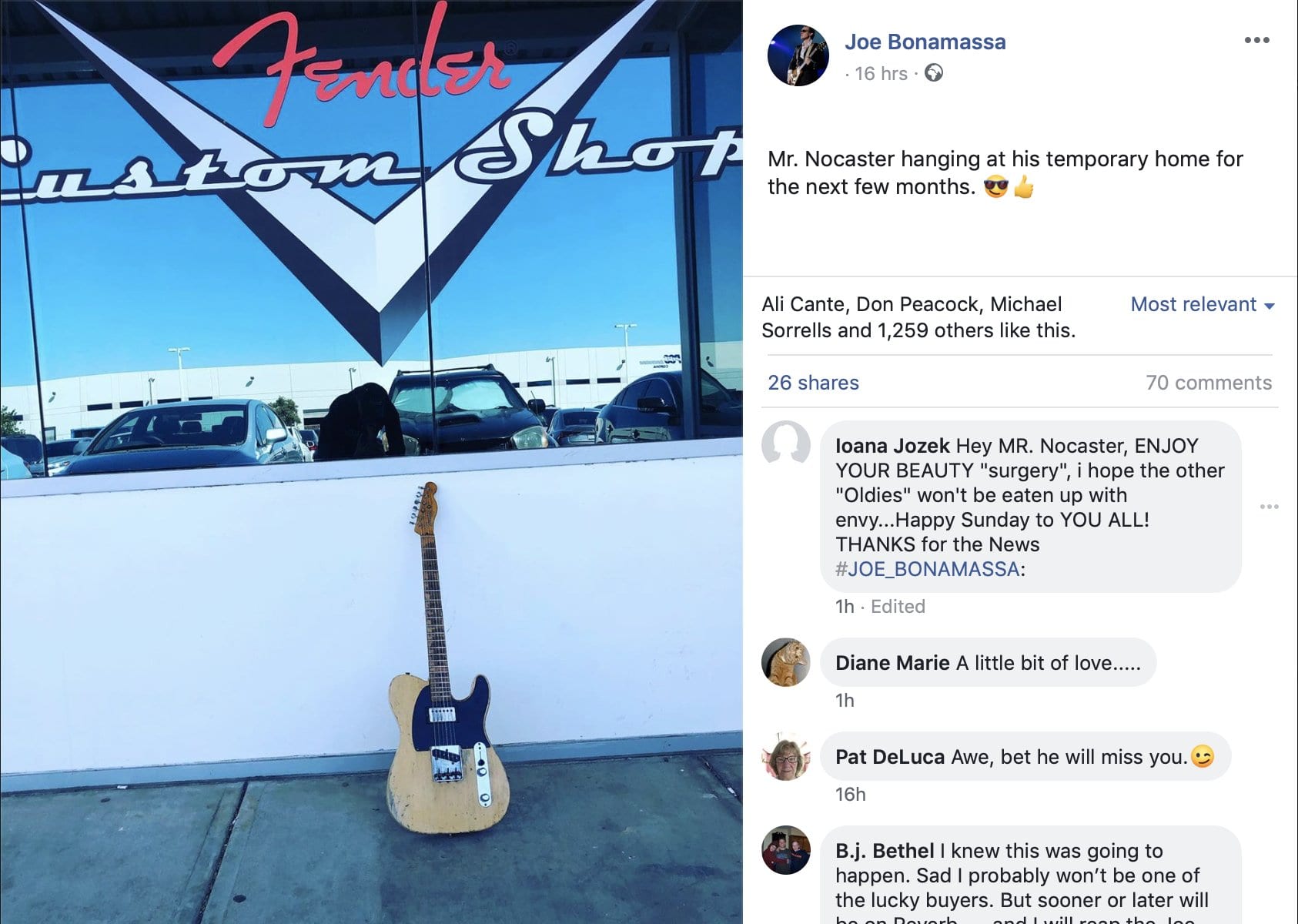Open options dots beside Ioana Jozek's comment
Screen dimensions: 1298x924
pyautogui.click(x=1269, y=507)
